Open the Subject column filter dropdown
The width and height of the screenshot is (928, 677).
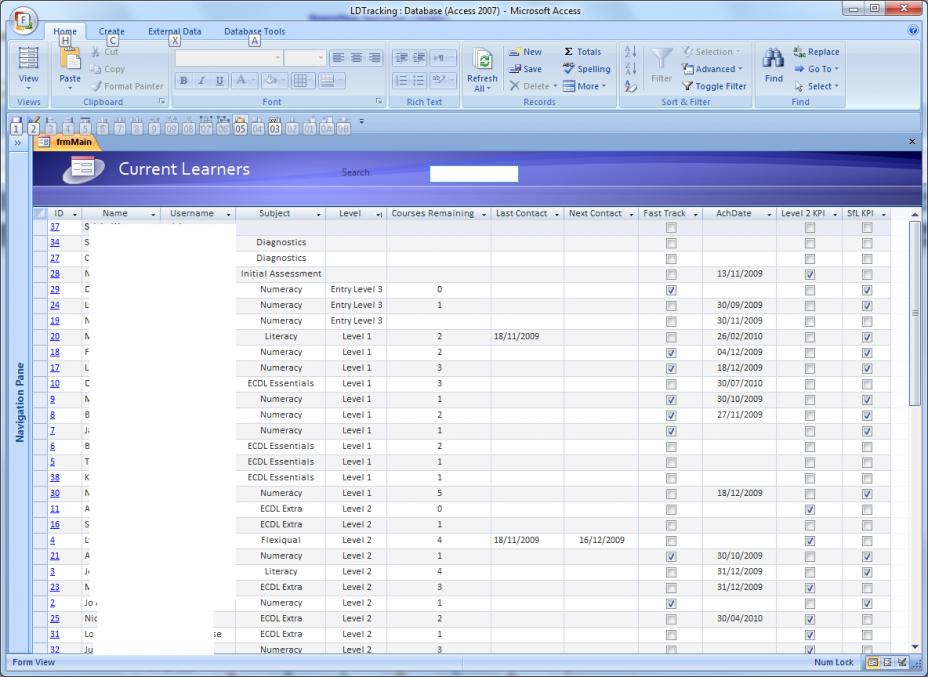click(318, 214)
